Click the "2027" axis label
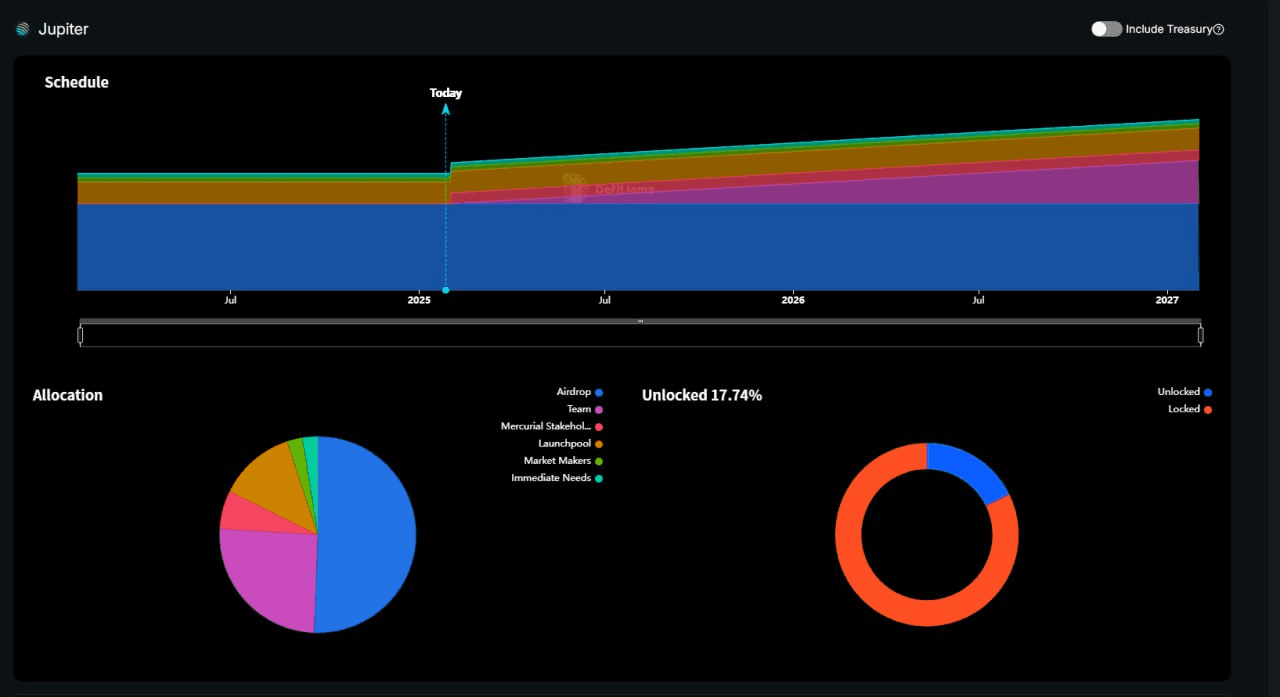Screen dimensions: 1280x697 1167,300
